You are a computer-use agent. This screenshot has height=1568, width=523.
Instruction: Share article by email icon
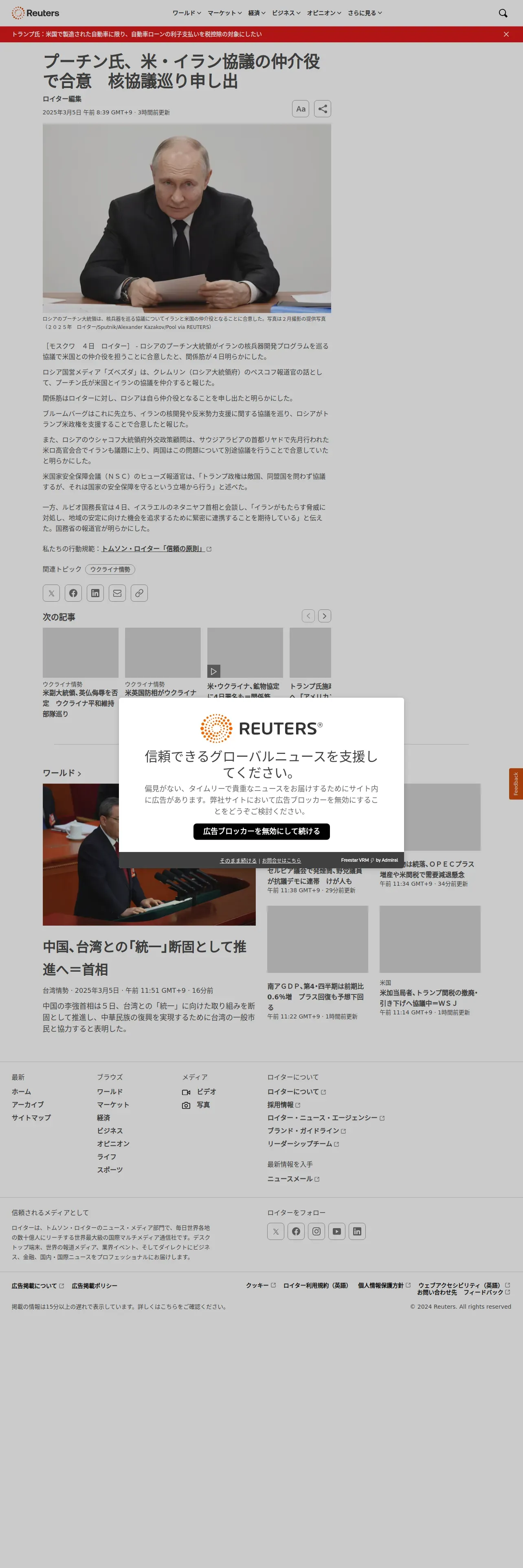coord(117,593)
